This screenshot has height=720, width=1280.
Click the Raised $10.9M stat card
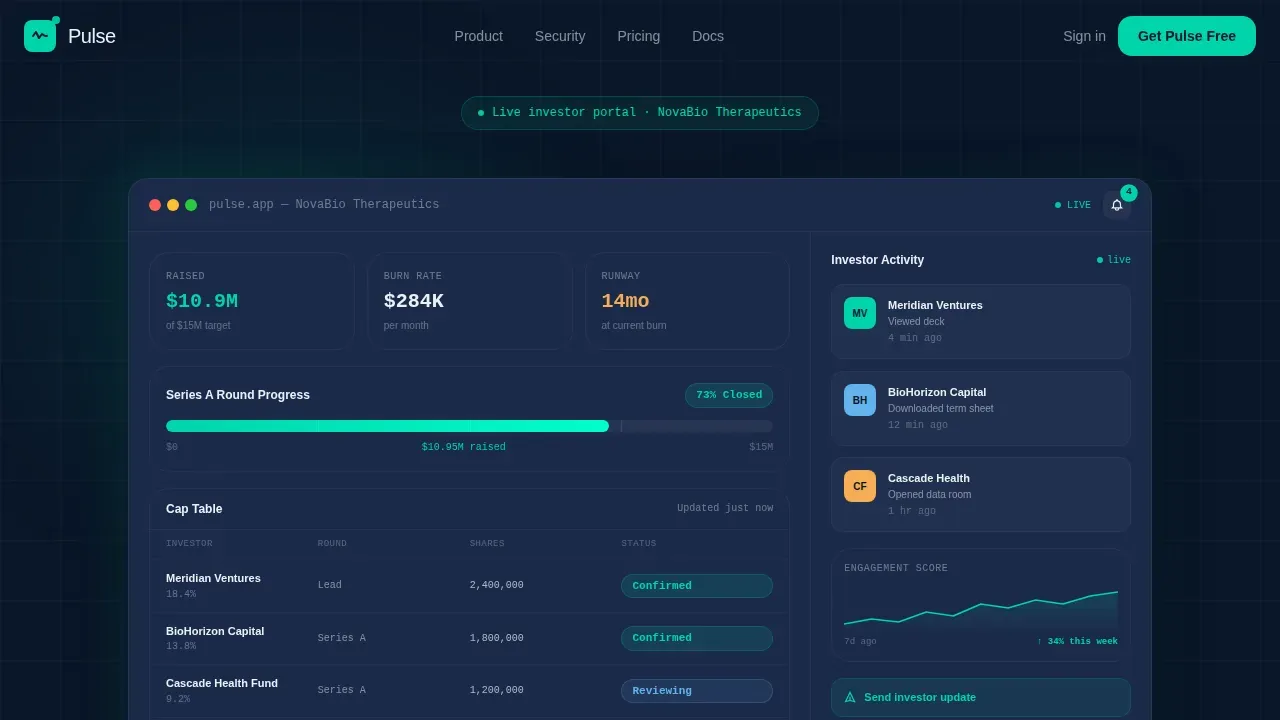point(252,301)
